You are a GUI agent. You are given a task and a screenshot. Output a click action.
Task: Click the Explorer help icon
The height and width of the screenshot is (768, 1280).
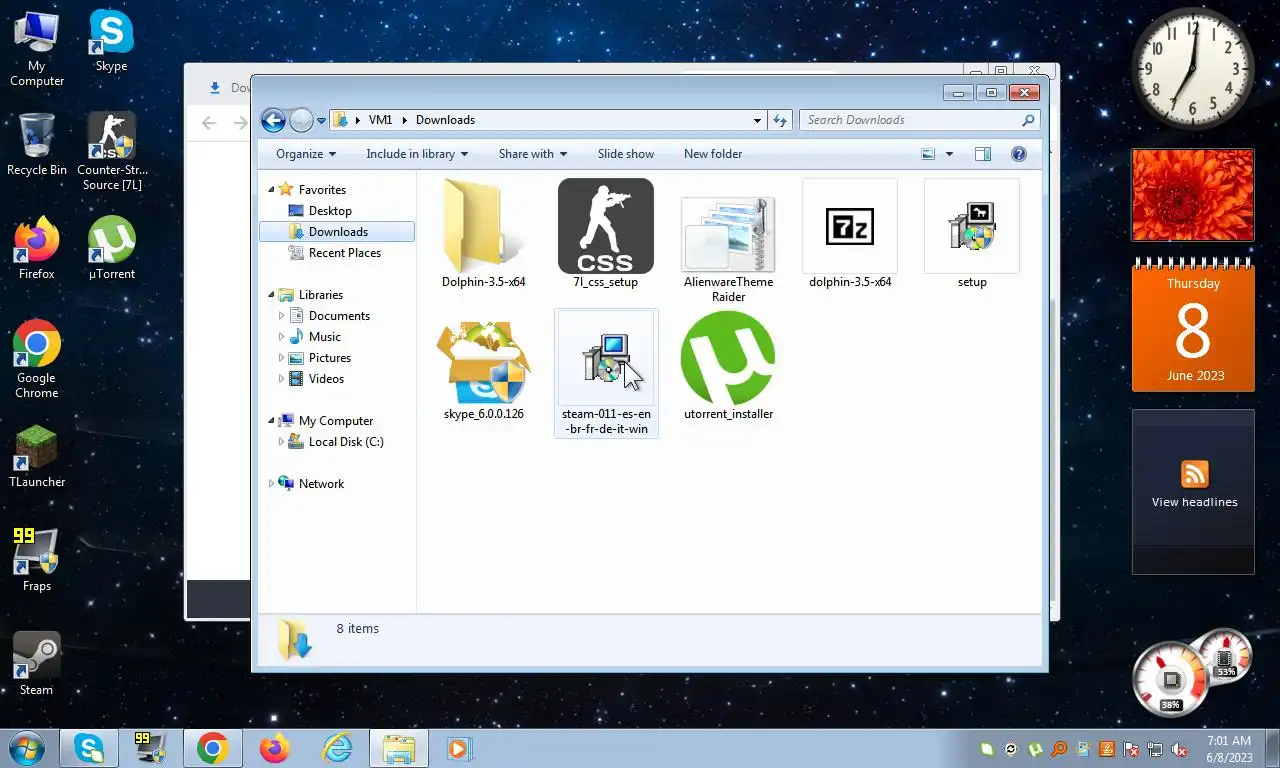(1019, 154)
